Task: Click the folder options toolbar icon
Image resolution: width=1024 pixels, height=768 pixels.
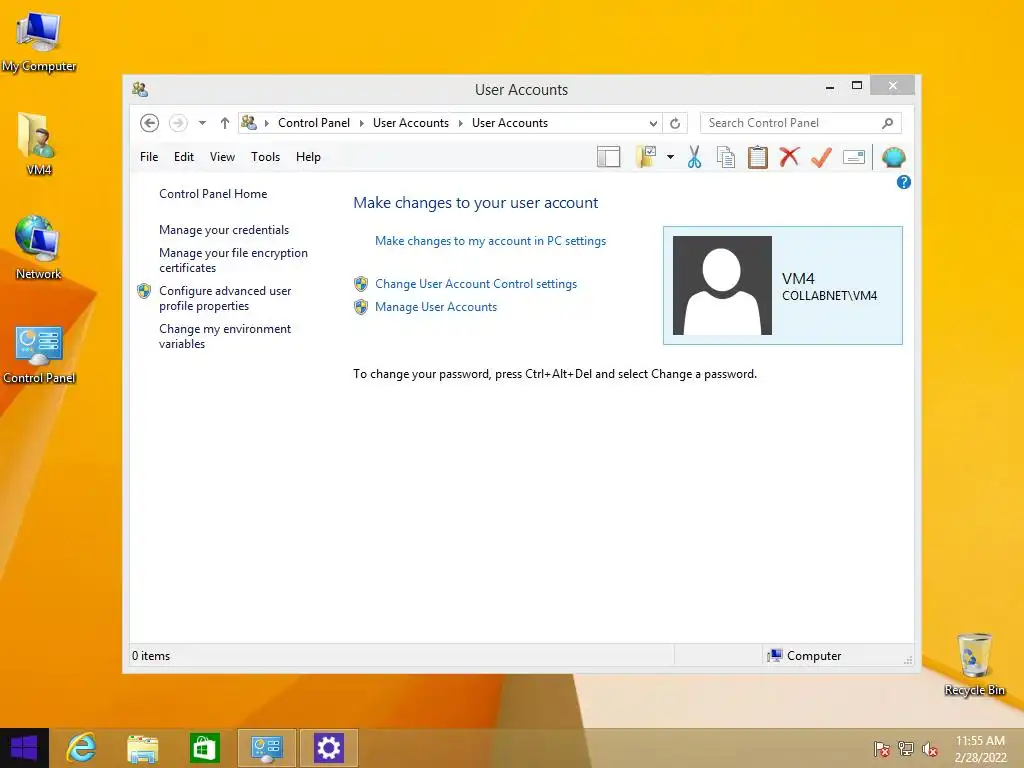Action: coord(646,157)
